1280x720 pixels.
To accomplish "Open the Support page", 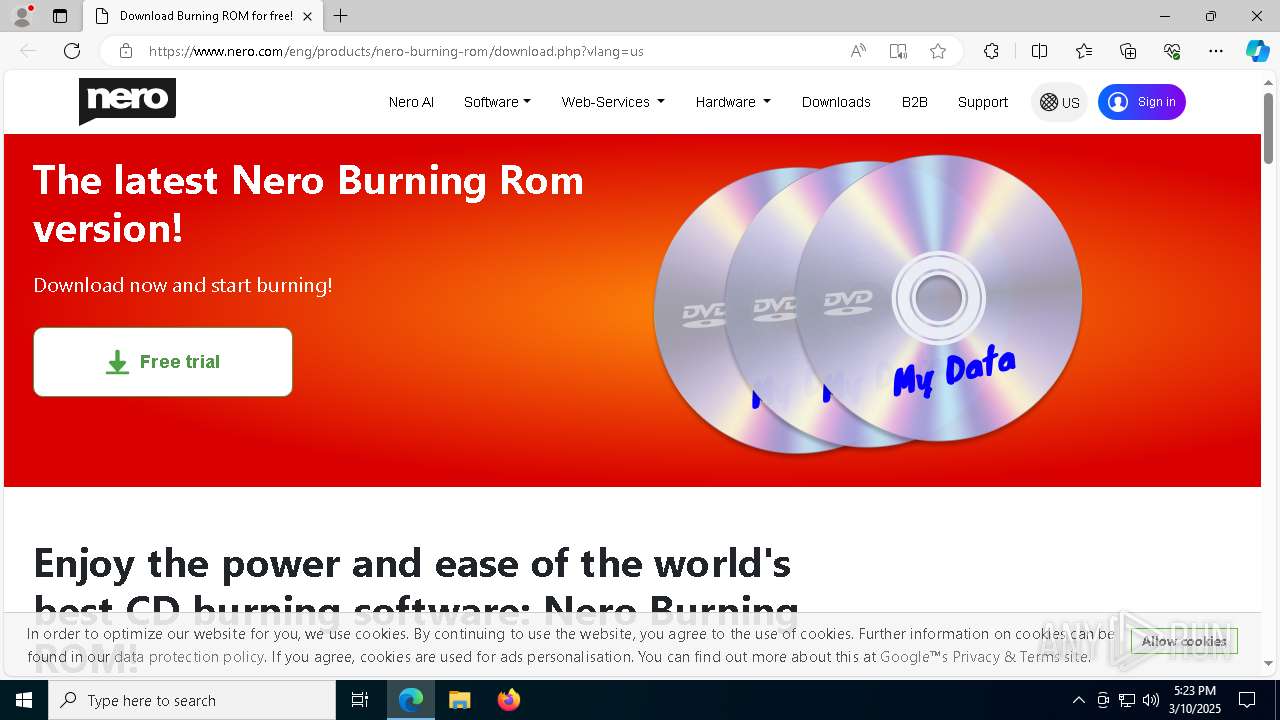I will pyautogui.click(x=982, y=102).
